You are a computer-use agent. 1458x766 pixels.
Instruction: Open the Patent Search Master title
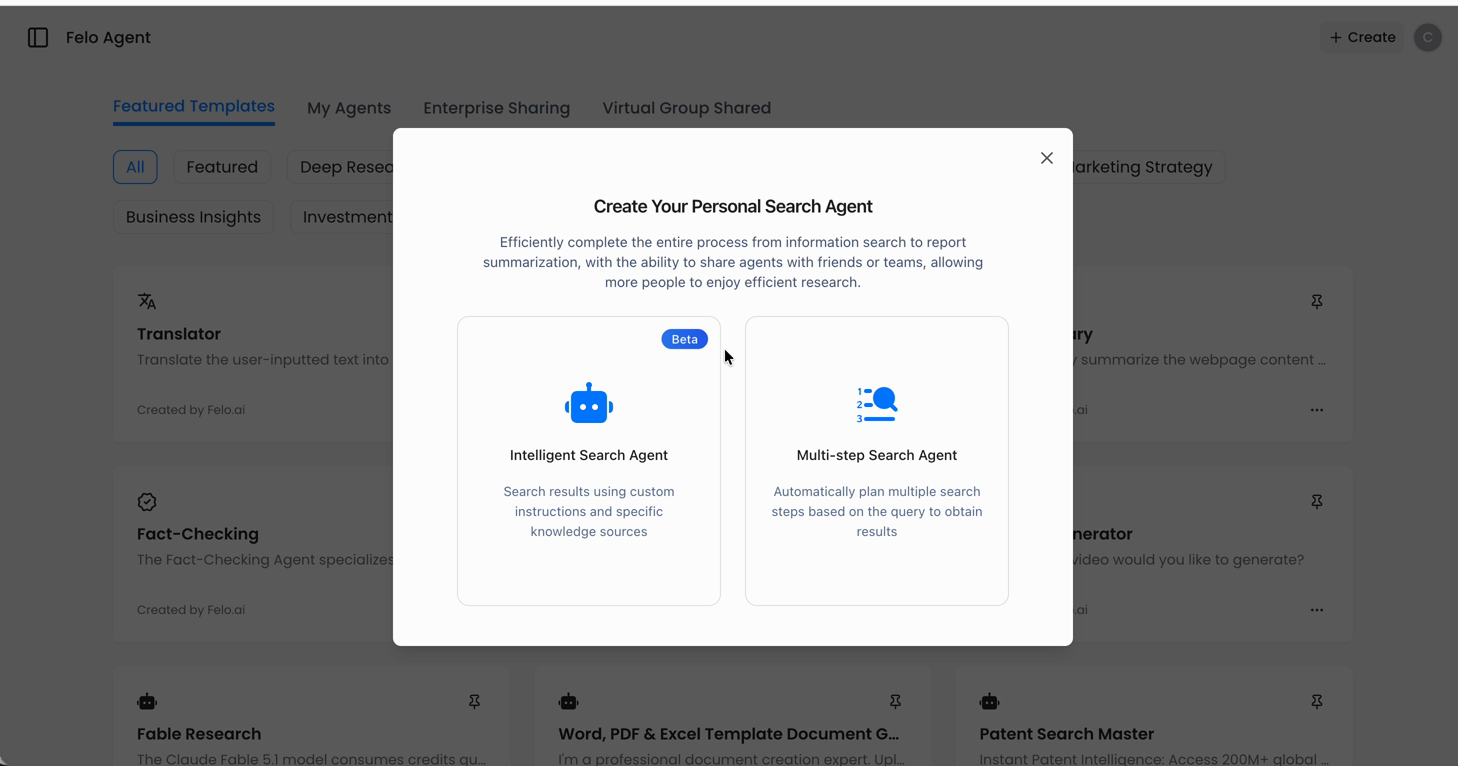click(x=1067, y=734)
